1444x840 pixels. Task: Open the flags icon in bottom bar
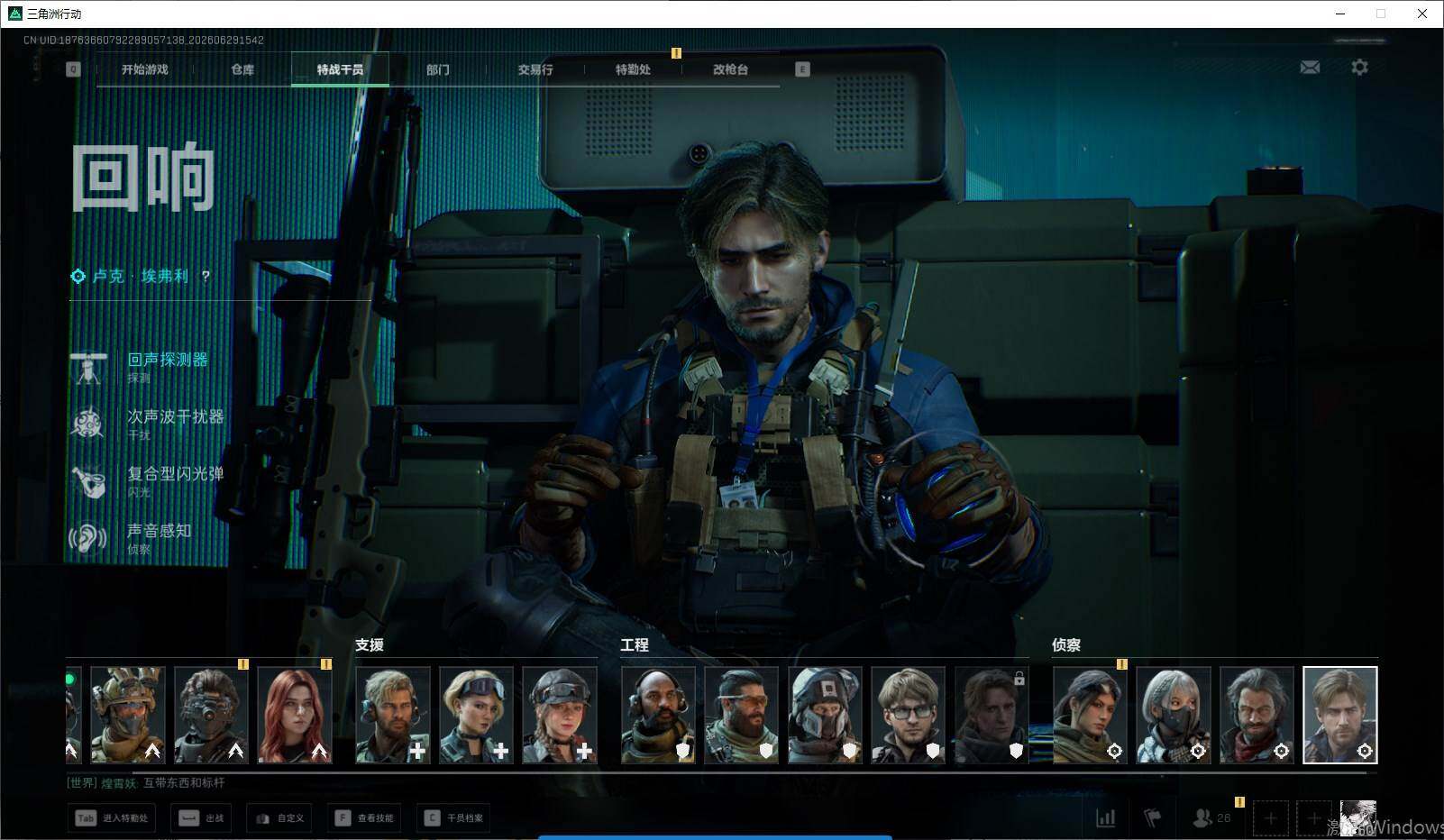[x=1152, y=817]
